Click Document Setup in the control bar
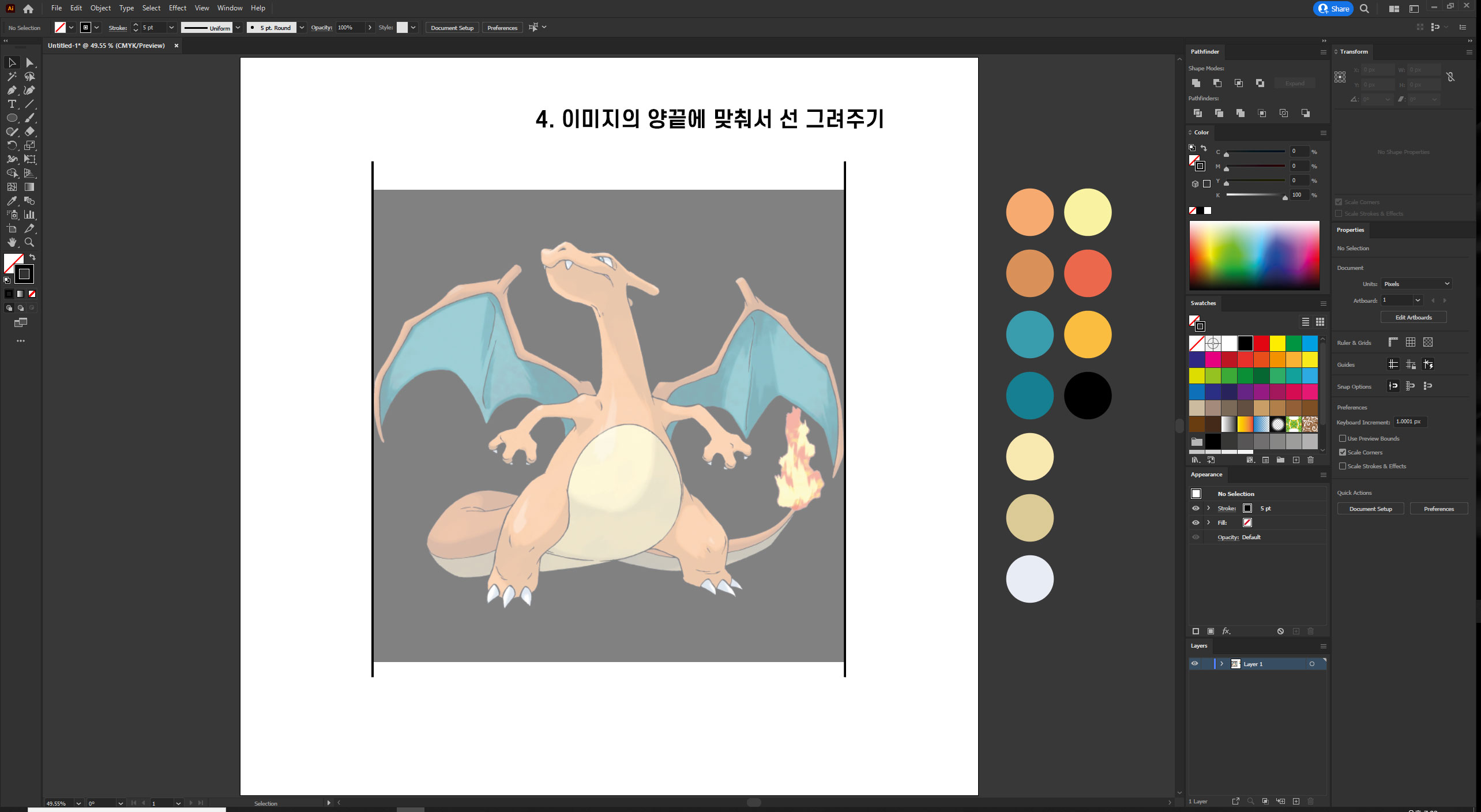1481x812 pixels. point(452,28)
